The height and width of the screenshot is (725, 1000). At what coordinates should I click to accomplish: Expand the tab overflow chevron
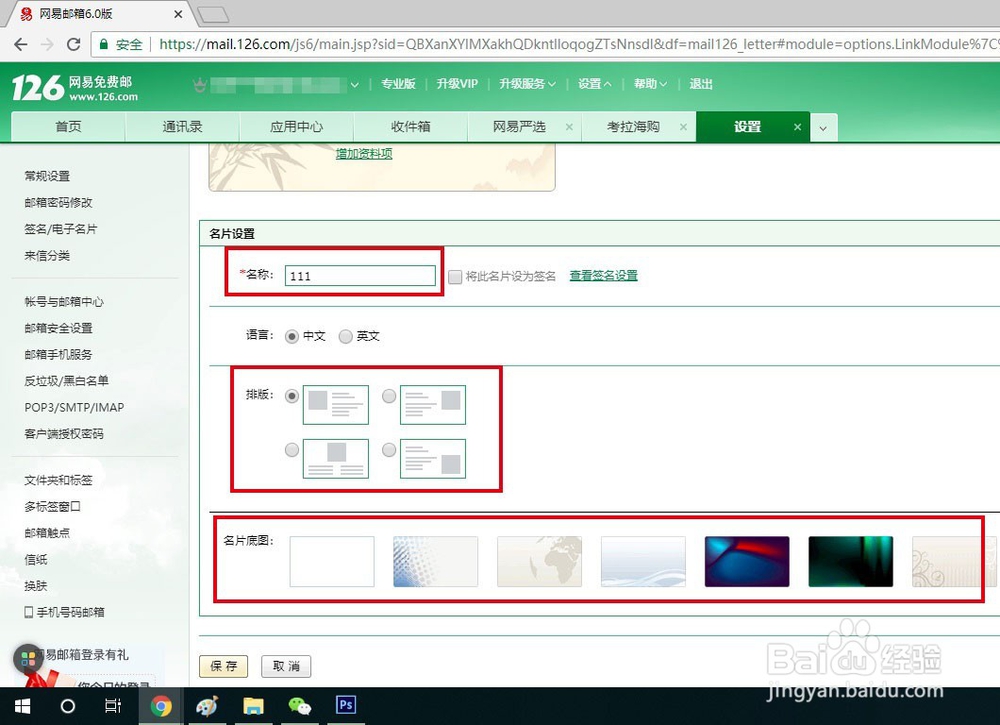[x=823, y=128]
